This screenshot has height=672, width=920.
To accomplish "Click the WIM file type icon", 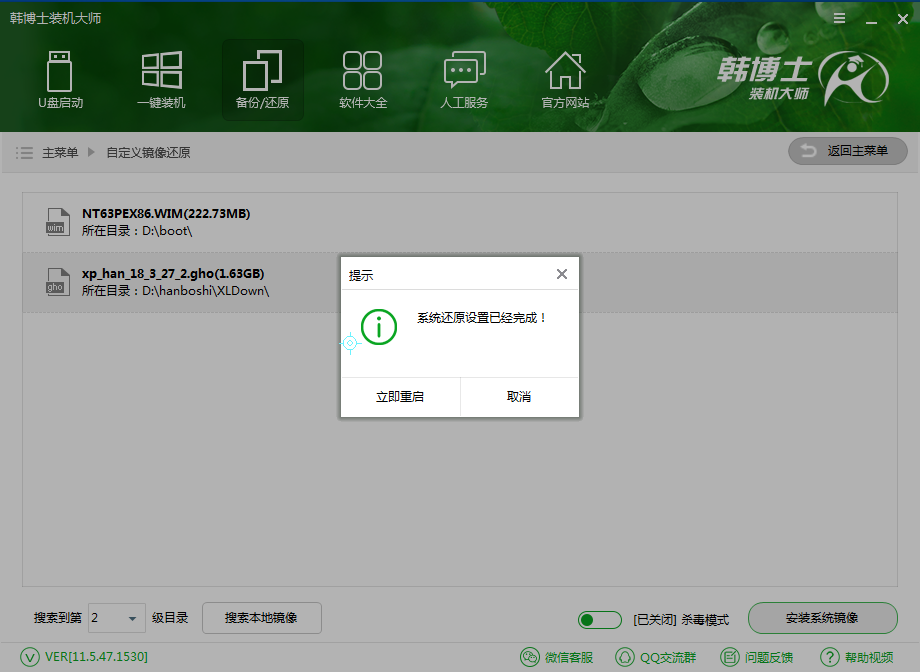I will tap(57, 221).
